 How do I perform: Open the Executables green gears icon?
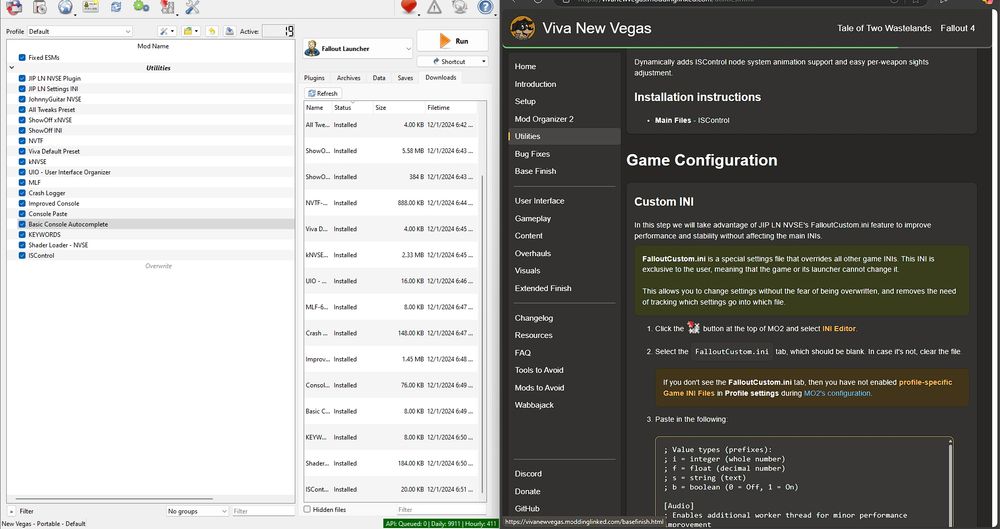pyautogui.click(x=141, y=7)
